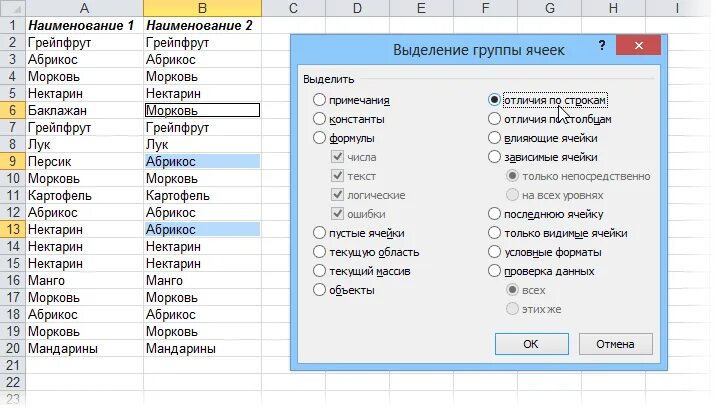Image resolution: width=716 pixels, height=408 pixels.
Task: Choose the 'константы' option
Action: tap(319, 119)
